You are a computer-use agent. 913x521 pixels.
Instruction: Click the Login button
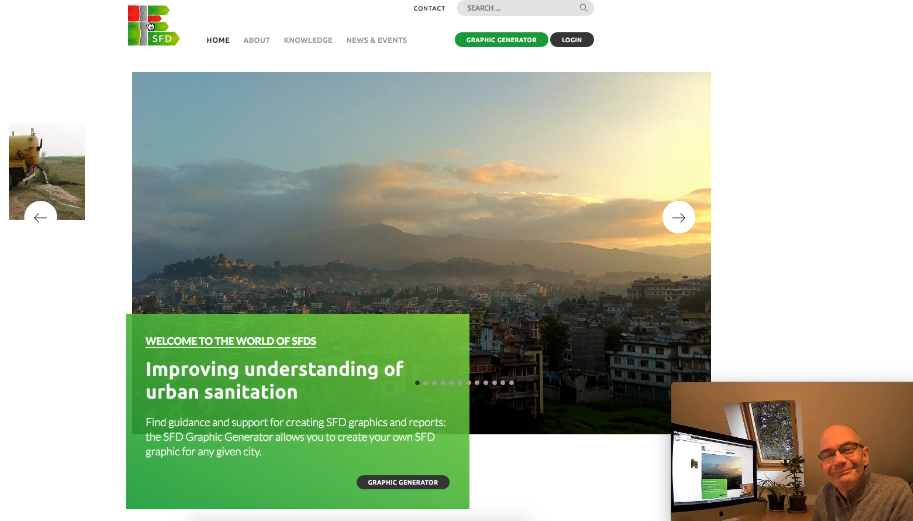[x=572, y=40]
